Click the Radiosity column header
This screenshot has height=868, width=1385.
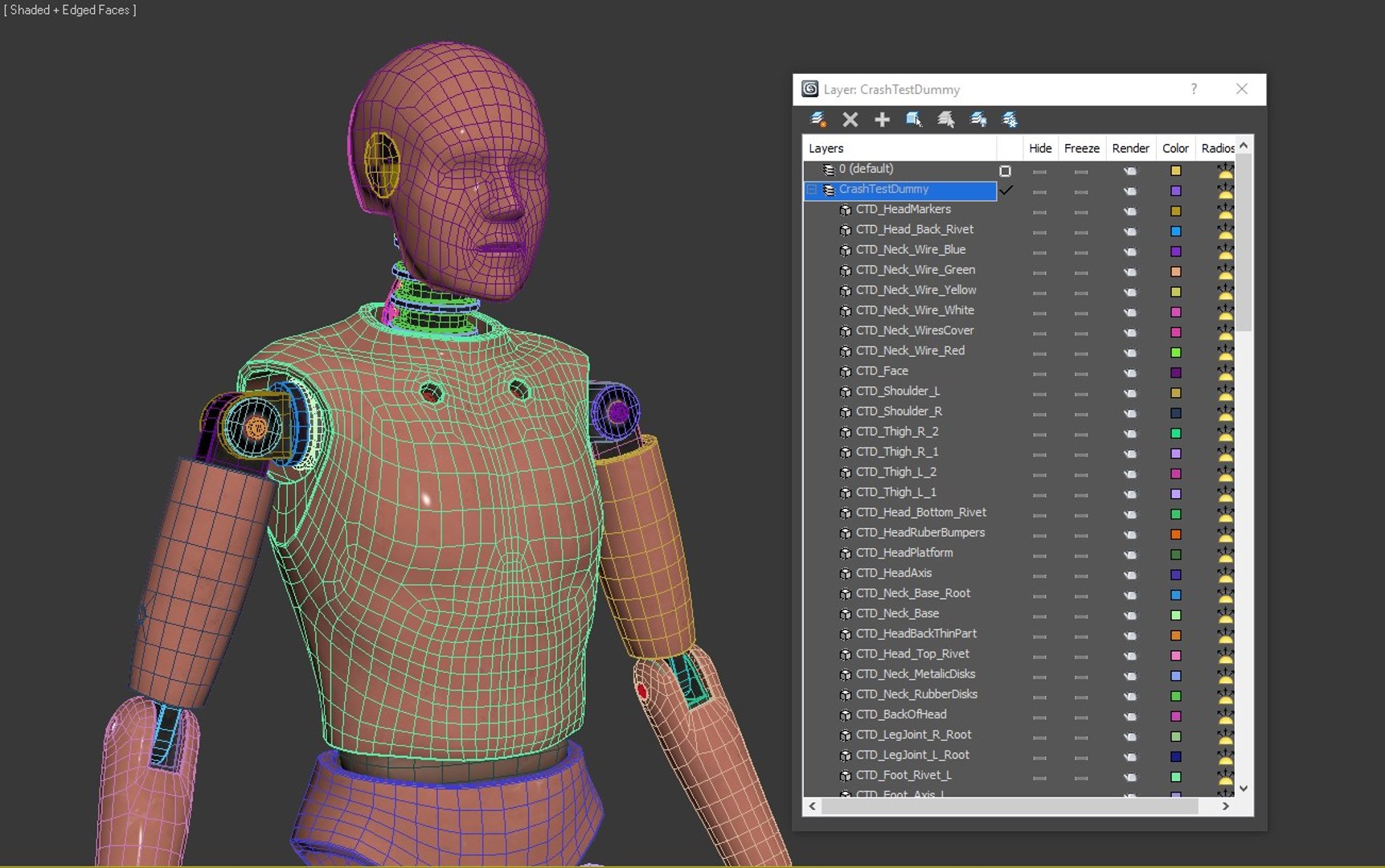point(1217,148)
